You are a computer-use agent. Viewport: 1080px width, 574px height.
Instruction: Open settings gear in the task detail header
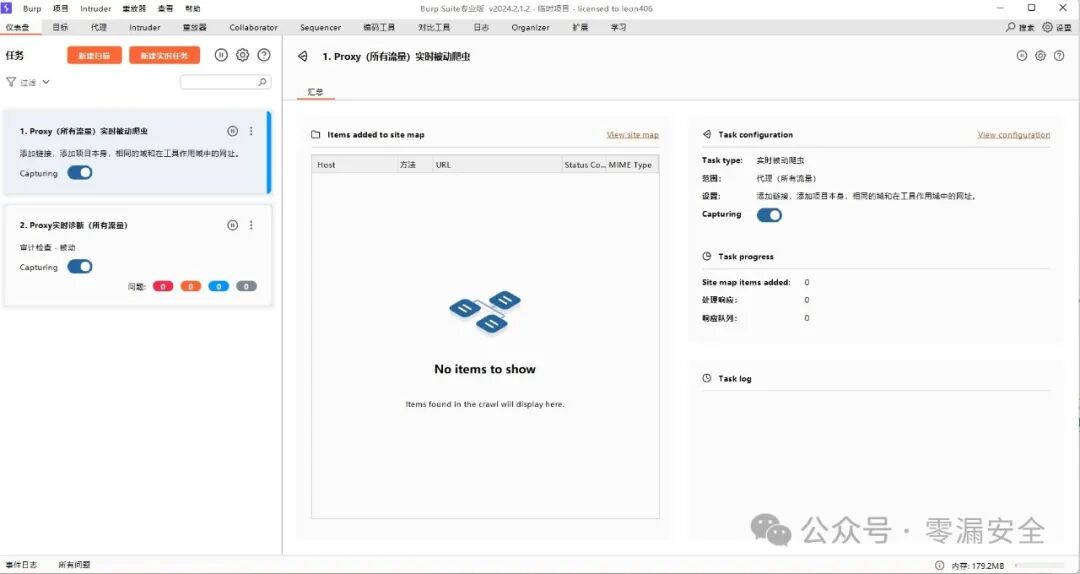[x=1041, y=56]
